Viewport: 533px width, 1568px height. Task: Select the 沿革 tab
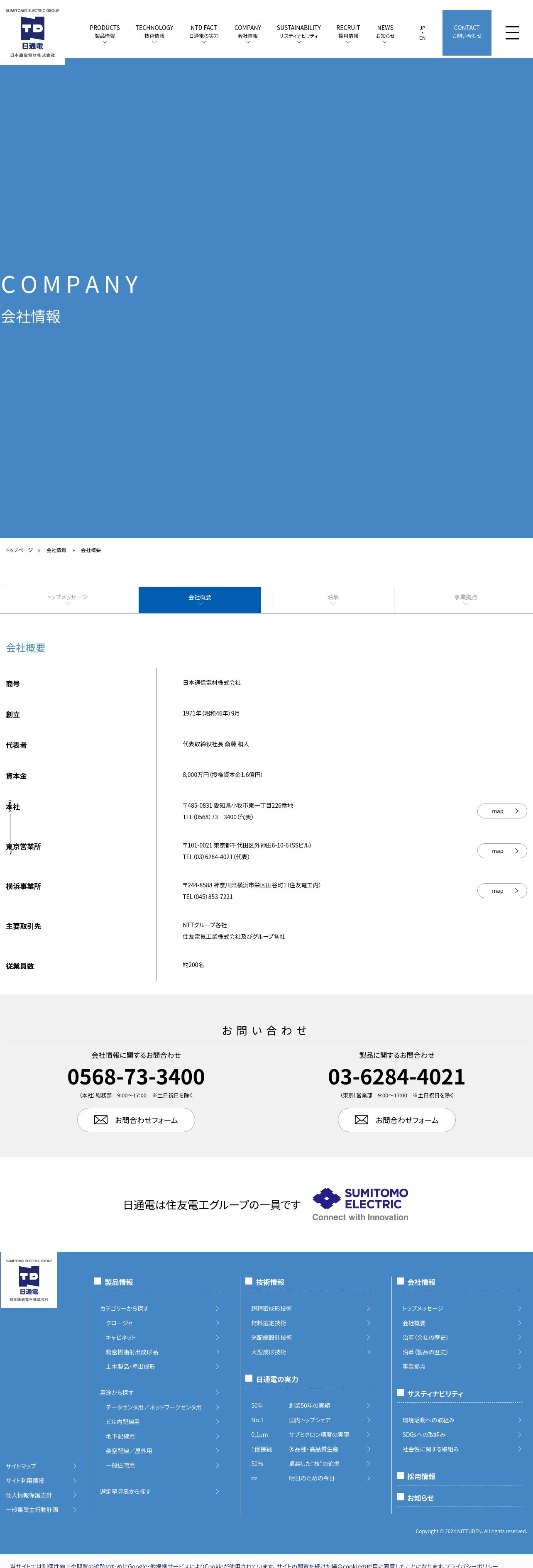coord(333,600)
